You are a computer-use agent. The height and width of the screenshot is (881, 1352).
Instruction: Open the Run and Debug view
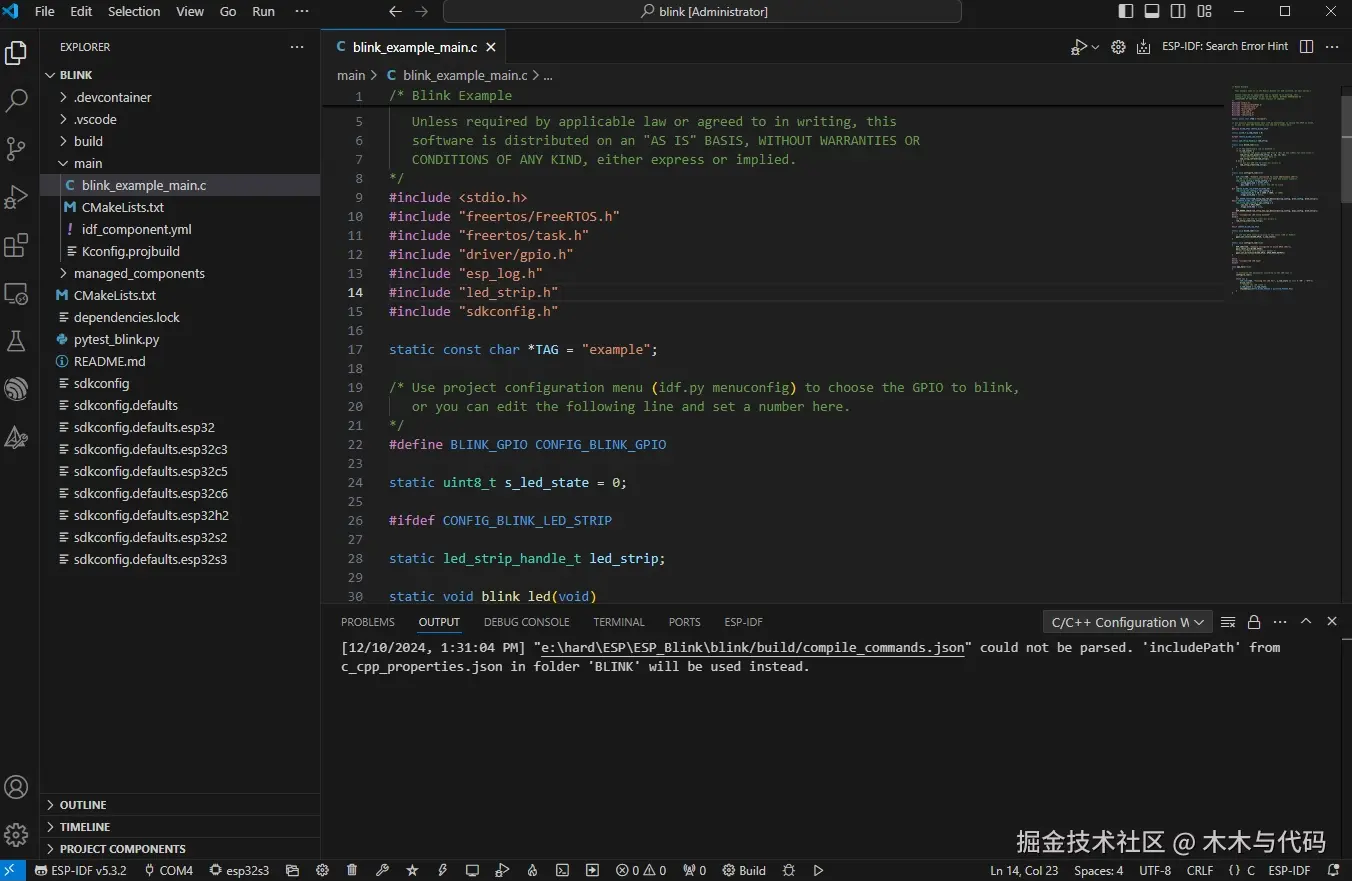pyautogui.click(x=16, y=197)
